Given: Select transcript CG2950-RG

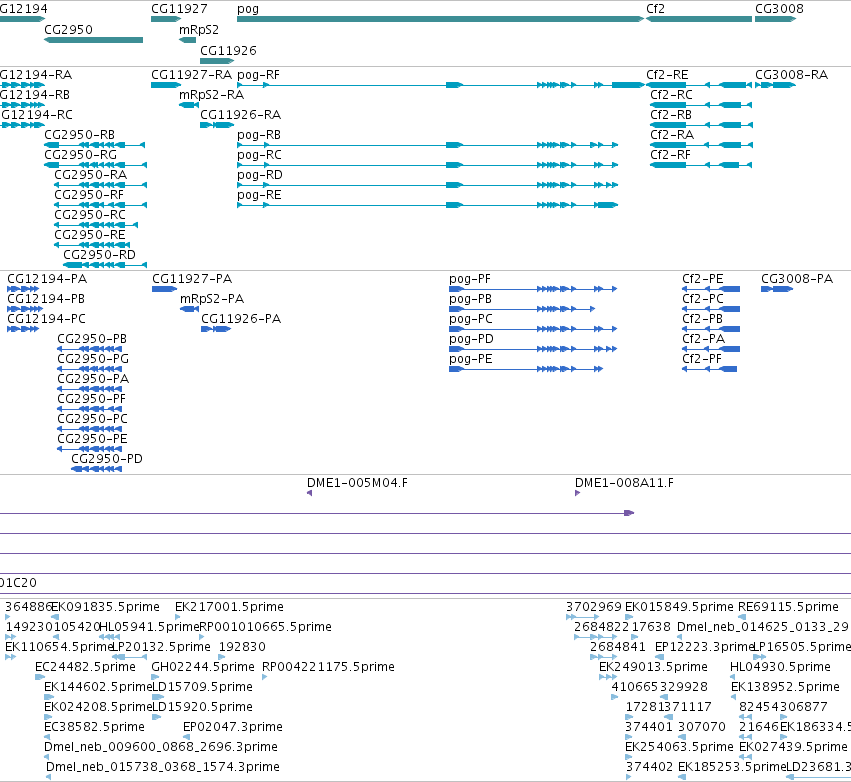Looking at the screenshot, I should 96,165.
